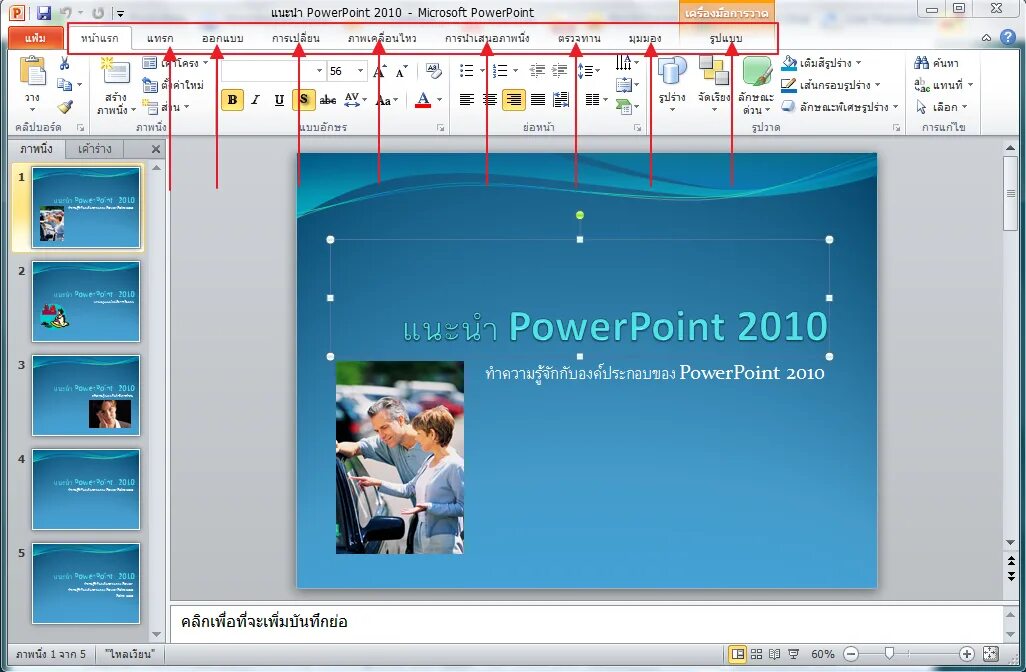Click the zoom slider handle
Image resolution: width=1026 pixels, height=672 pixels.
pyautogui.click(x=889, y=654)
